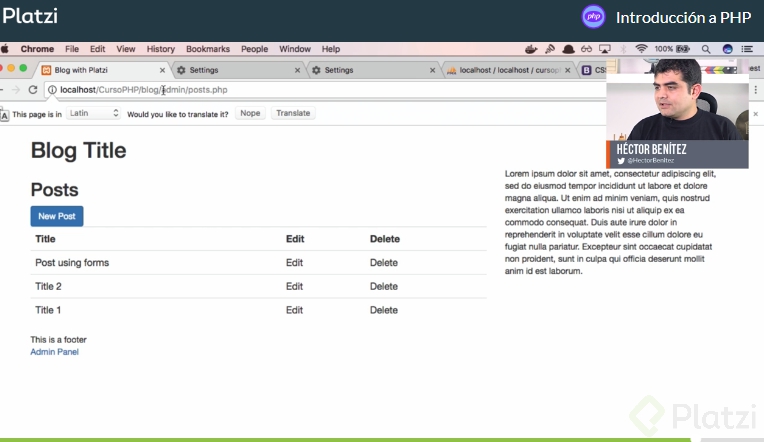Click the Nope button
This screenshot has height=442, width=764.
point(250,113)
